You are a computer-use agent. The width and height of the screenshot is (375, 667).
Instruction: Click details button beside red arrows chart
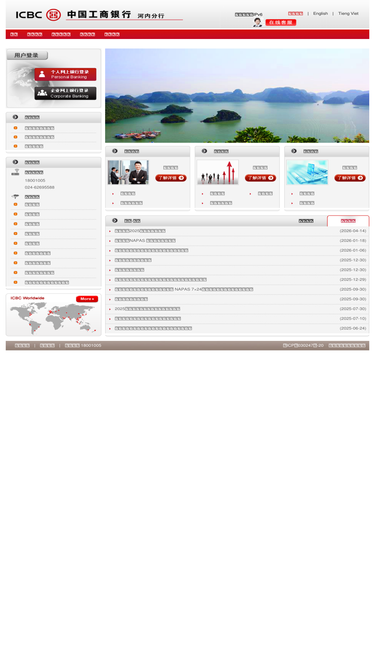260,178
